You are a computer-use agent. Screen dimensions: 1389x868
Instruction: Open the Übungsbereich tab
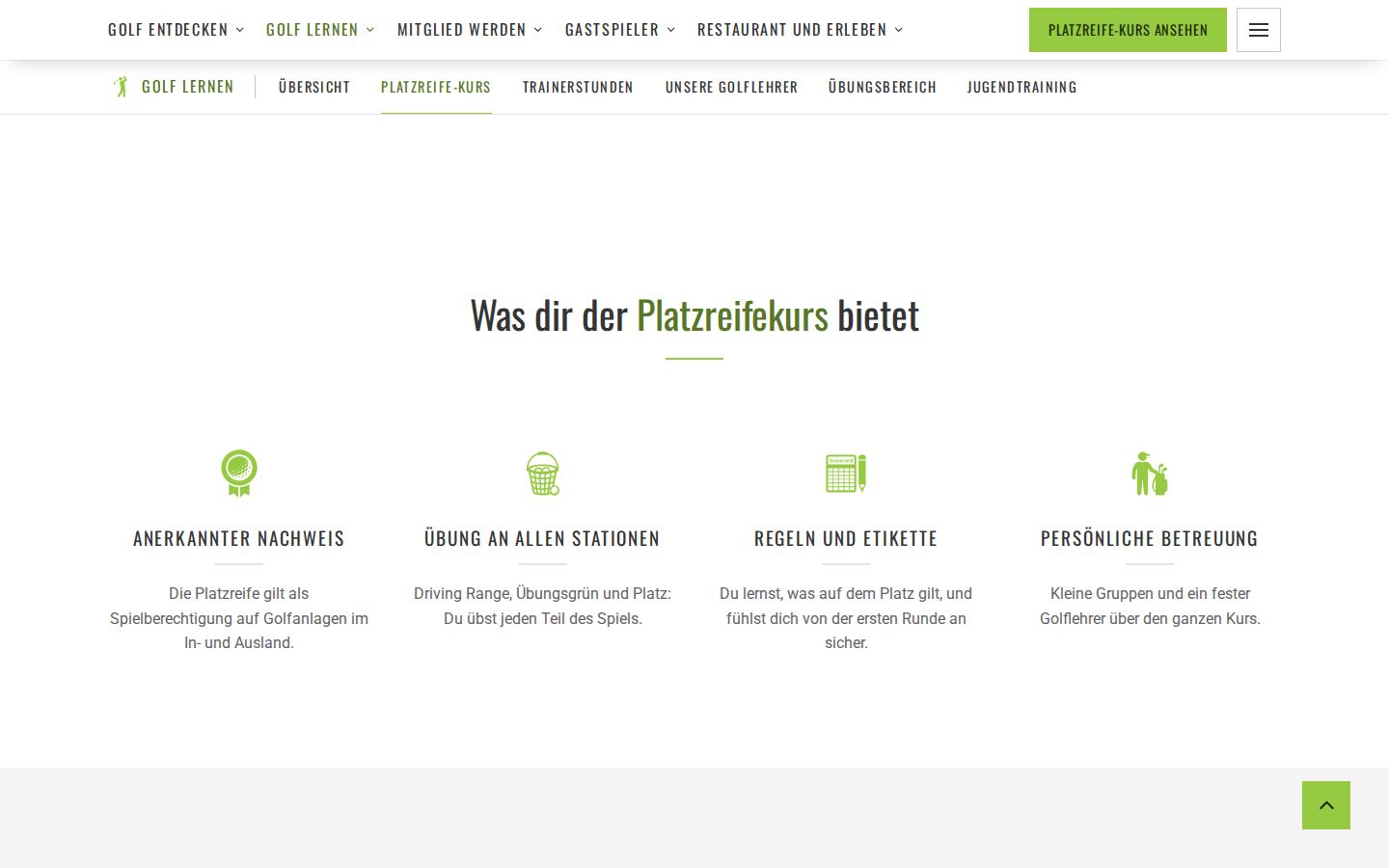click(x=883, y=87)
